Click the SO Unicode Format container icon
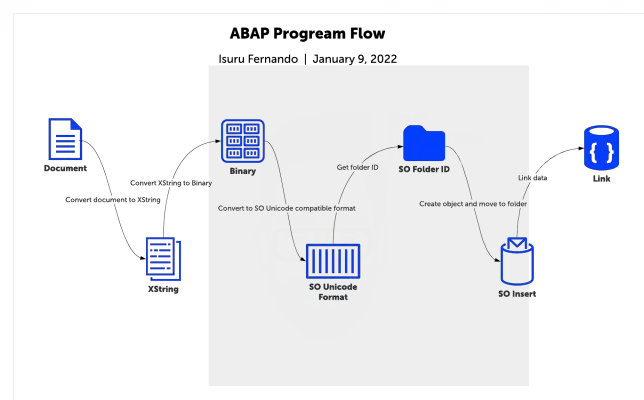Image resolution: width=644 pixels, height=400 pixels. (333, 261)
